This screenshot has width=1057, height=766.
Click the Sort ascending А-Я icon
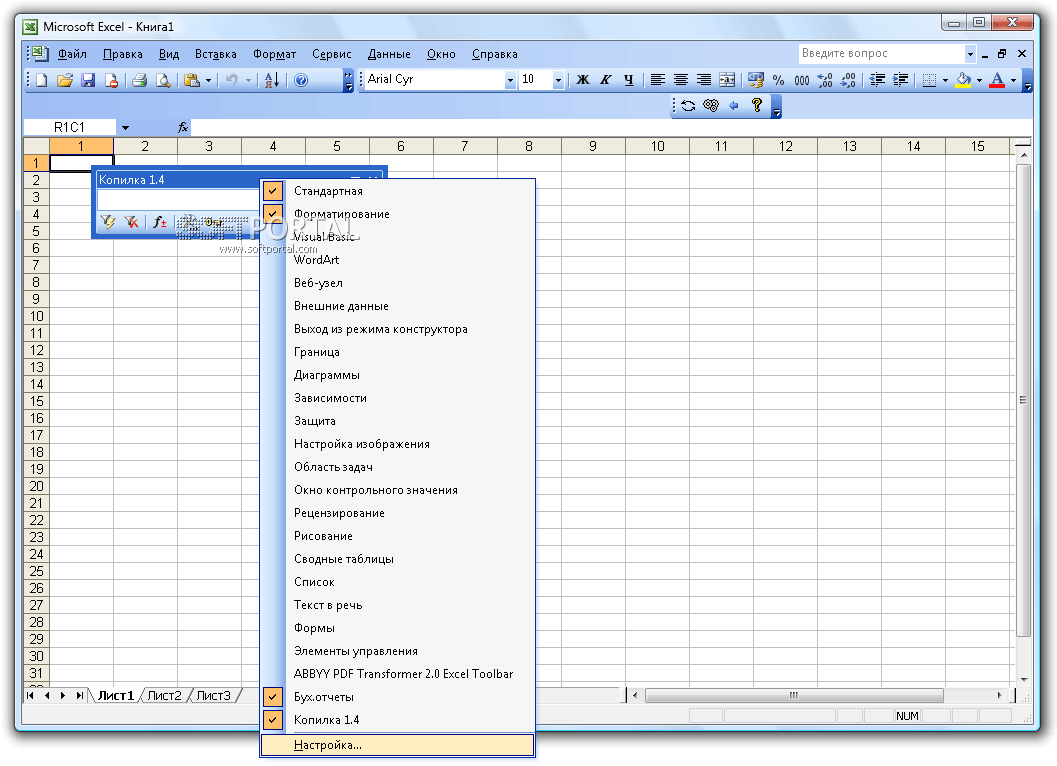(x=272, y=80)
